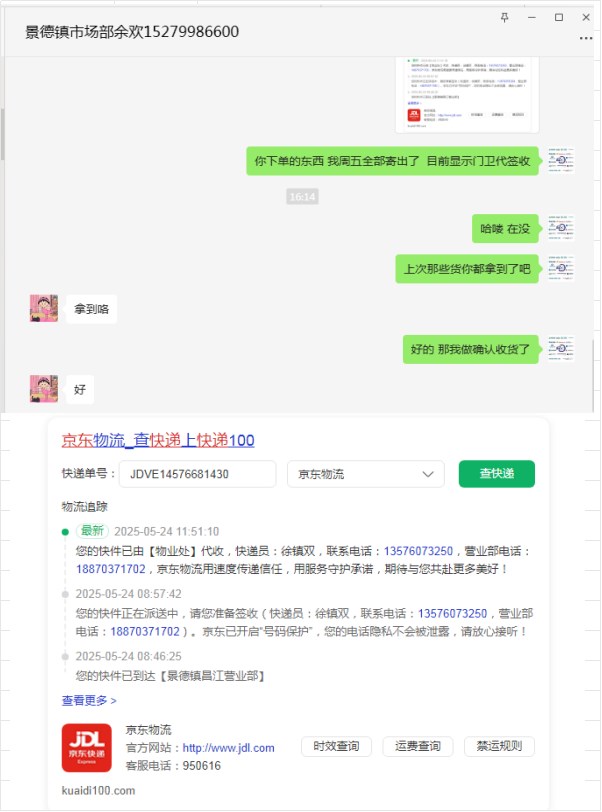Open the 运费查询 option
Image resolution: width=602 pixels, height=812 pixels.
tap(418, 746)
